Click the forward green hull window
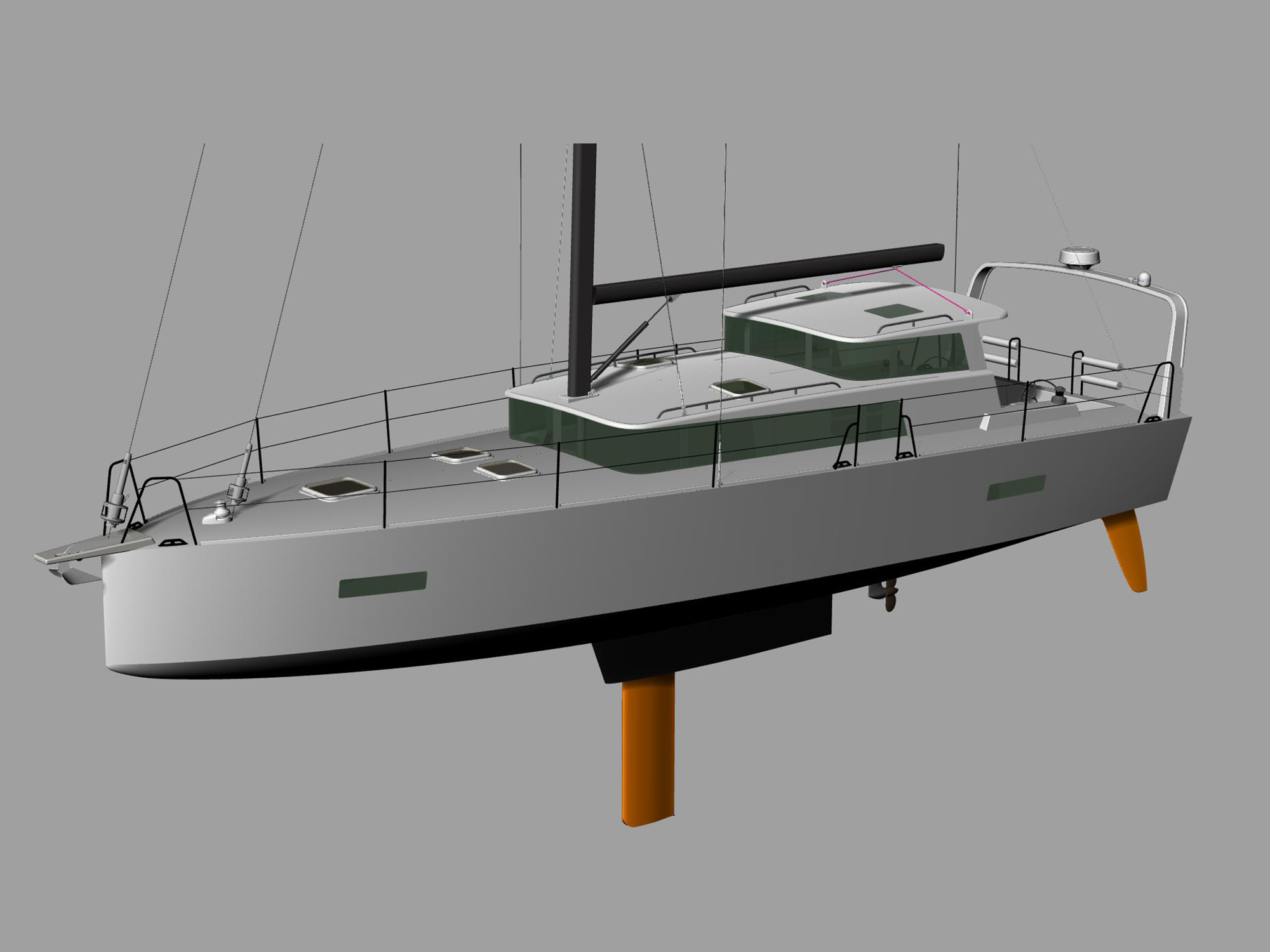The image size is (1270, 952). point(382,585)
